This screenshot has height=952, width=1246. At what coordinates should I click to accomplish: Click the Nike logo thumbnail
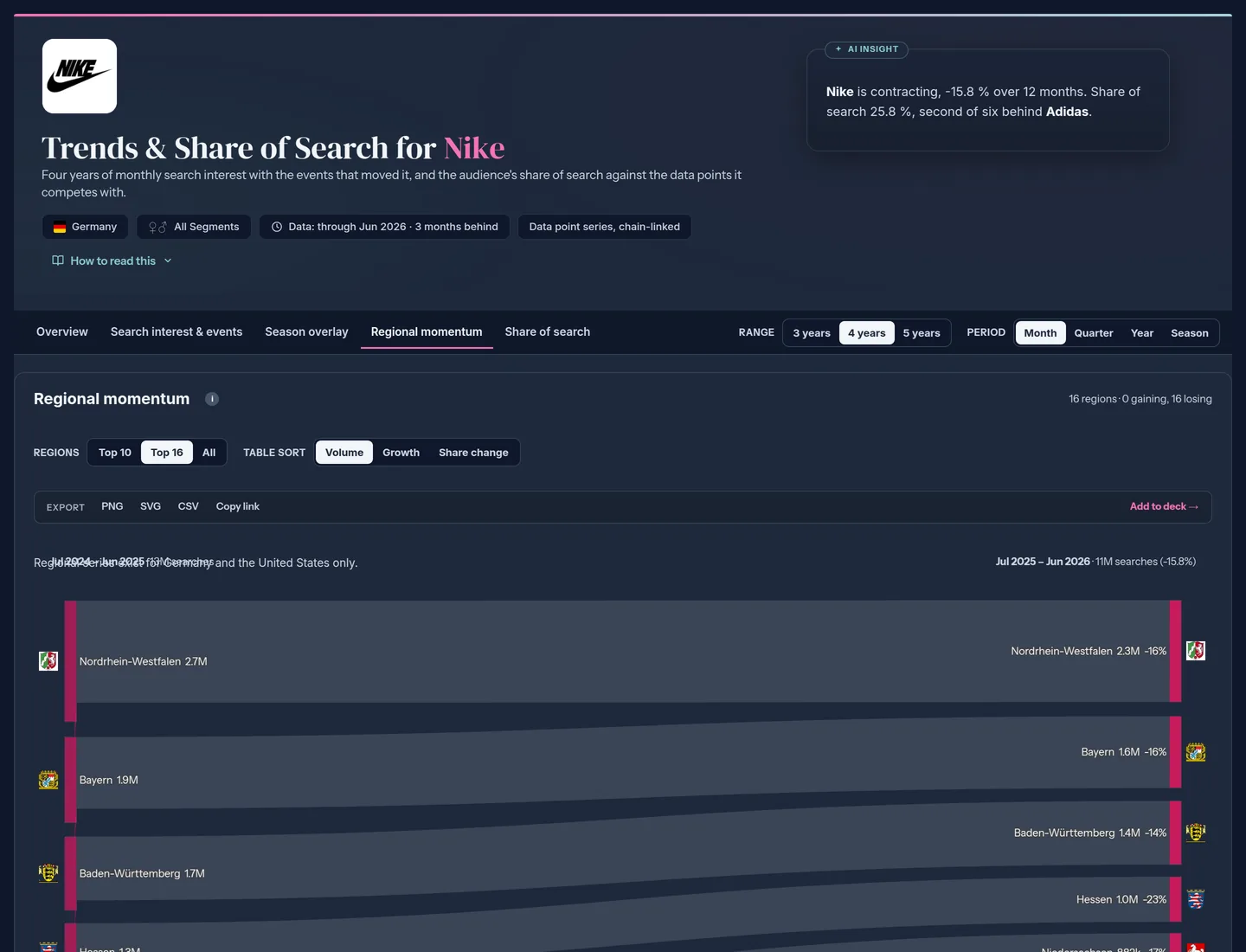tap(80, 76)
